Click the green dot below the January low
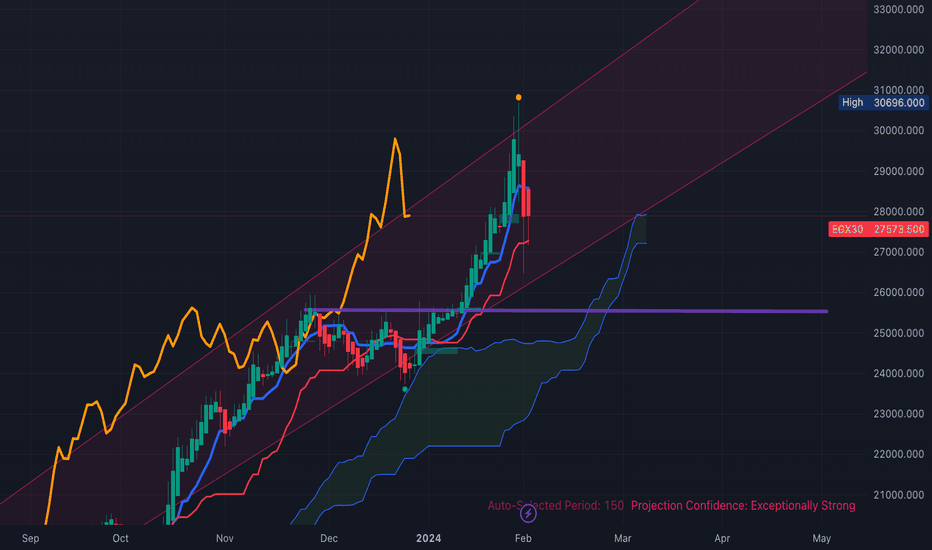The height and width of the screenshot is (550, 932). click(x=405, y=389)
